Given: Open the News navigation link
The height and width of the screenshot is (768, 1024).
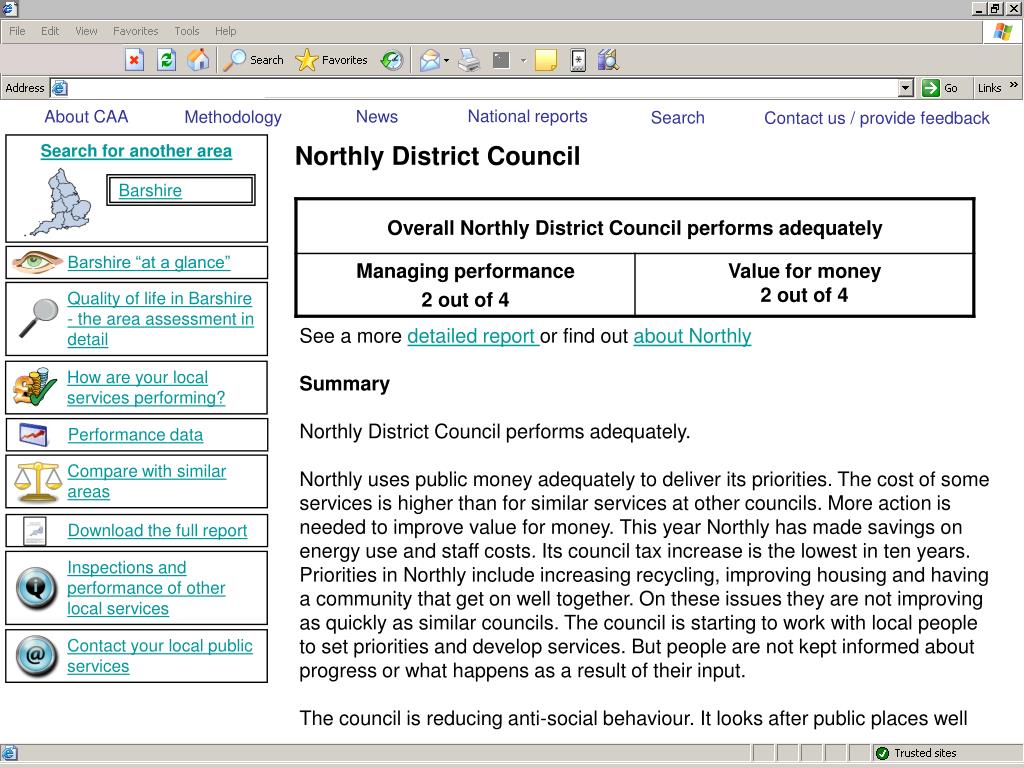Looking at the screenshot, I should pos(377,116).
